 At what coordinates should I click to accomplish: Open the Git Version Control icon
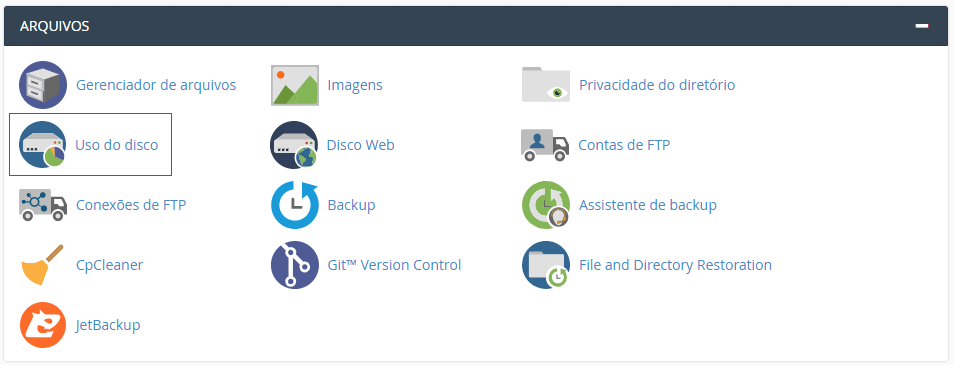(294, 265)
